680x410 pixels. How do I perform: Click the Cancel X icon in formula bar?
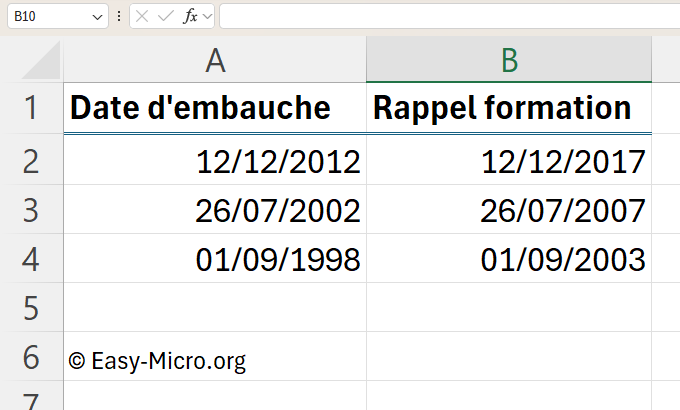pyautogui.click(x=142, y=16)
